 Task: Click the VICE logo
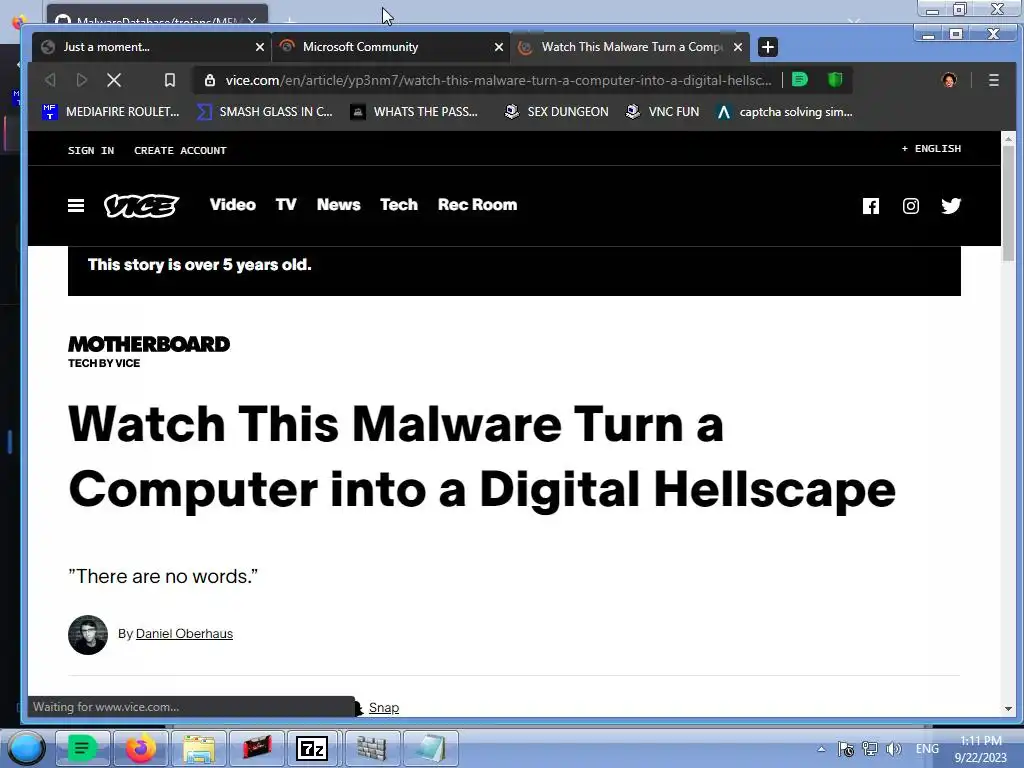click(141, 206)
